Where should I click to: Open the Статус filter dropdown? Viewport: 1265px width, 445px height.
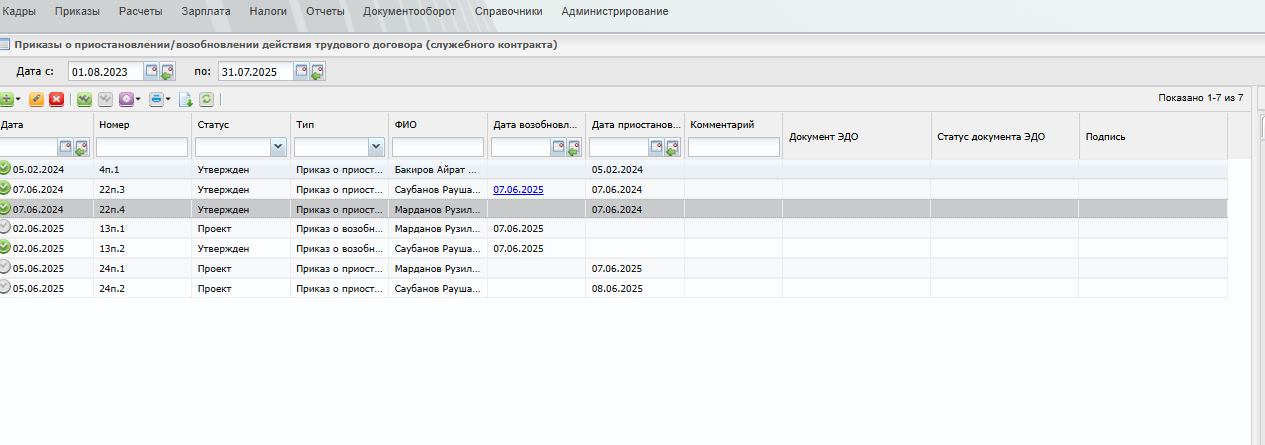click(x=277, y=147)
